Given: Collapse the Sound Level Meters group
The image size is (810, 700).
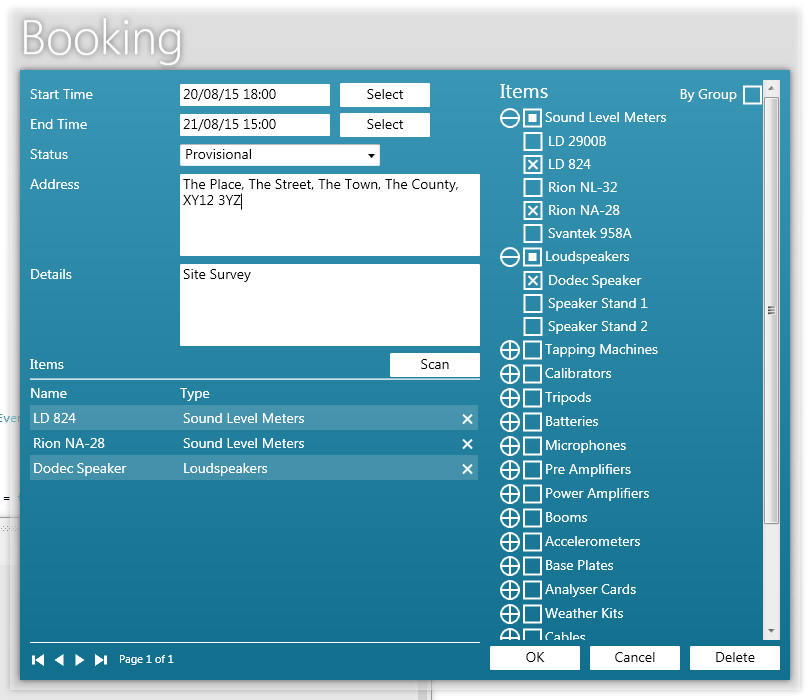Looking at the screenshot, I should pos(509,118).
